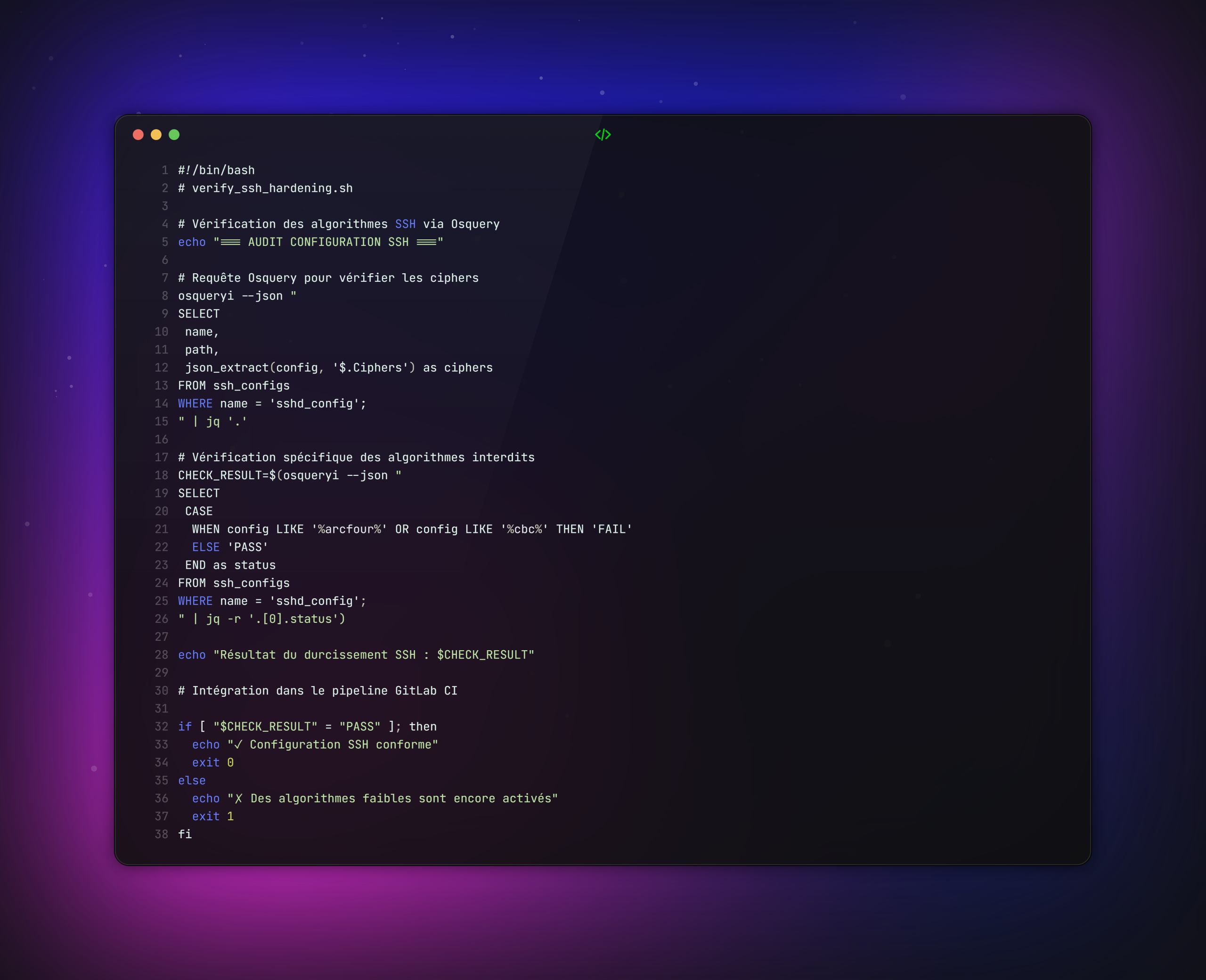The width and height of the screenshot is (1206, 980).
Task: Click the green code brackets icon
Action: [x=603, y=134]
